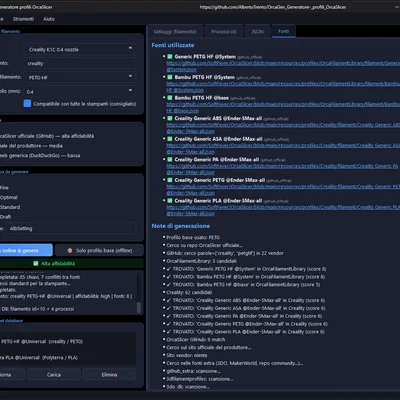
Task: Click the green check icon next to Bambu PETG HF @base
Action: (x=170, y=98)
